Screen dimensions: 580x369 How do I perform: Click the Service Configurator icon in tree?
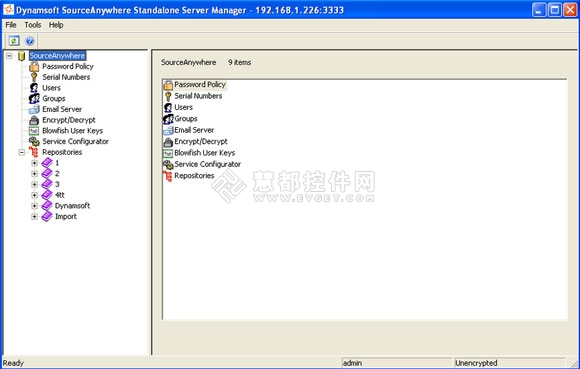pos(34,142)
